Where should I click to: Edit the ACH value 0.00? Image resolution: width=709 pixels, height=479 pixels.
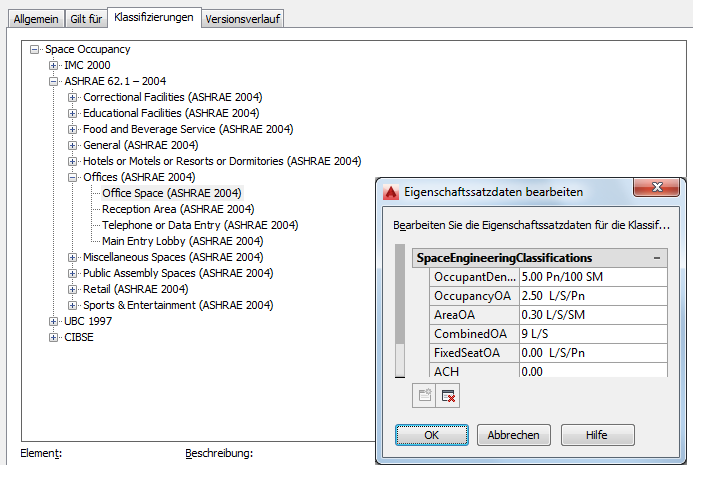[x=593, y=371]
